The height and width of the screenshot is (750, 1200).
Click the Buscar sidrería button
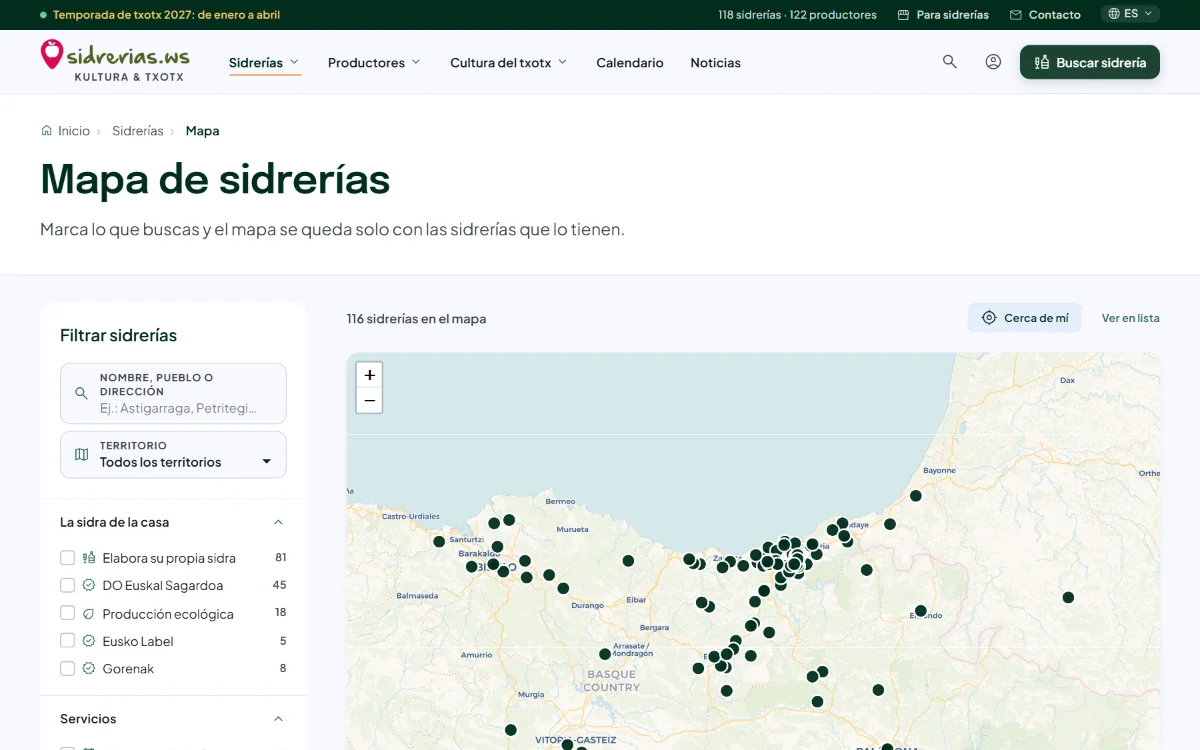tap(1090, 62)
